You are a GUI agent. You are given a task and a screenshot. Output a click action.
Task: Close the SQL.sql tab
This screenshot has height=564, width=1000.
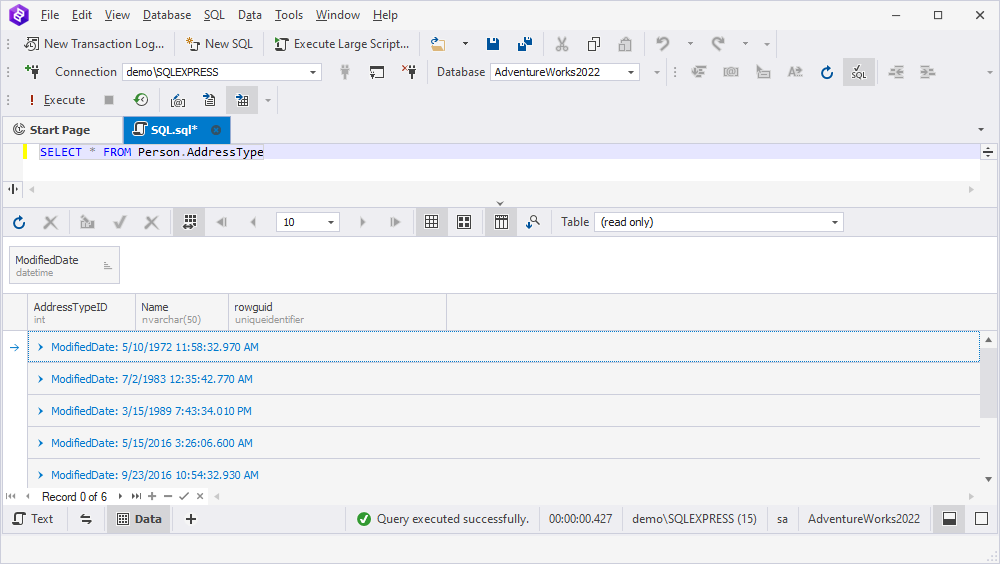tap(216, 130)
